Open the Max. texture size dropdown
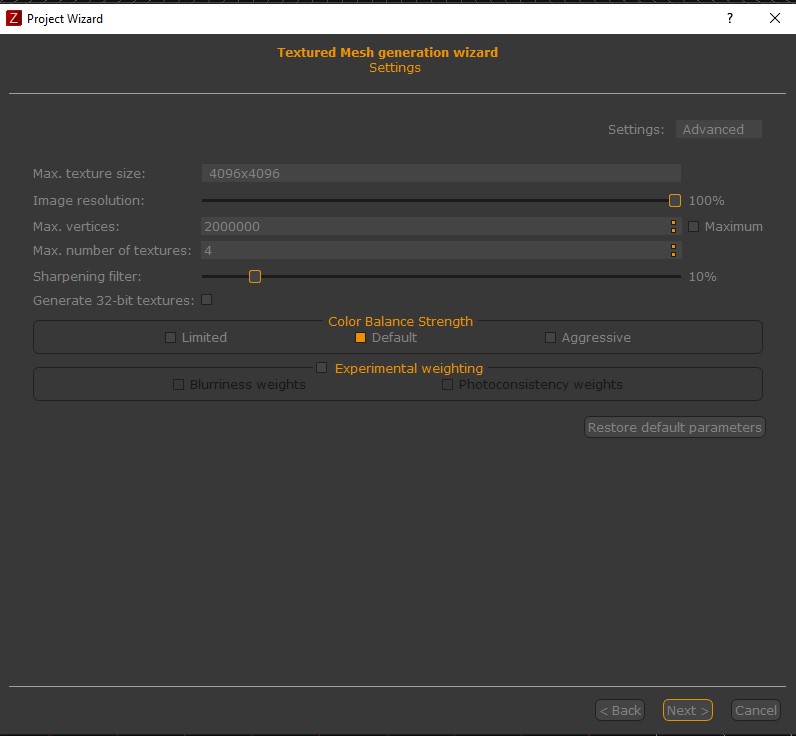The image size is (796, 736). point(440,173)
